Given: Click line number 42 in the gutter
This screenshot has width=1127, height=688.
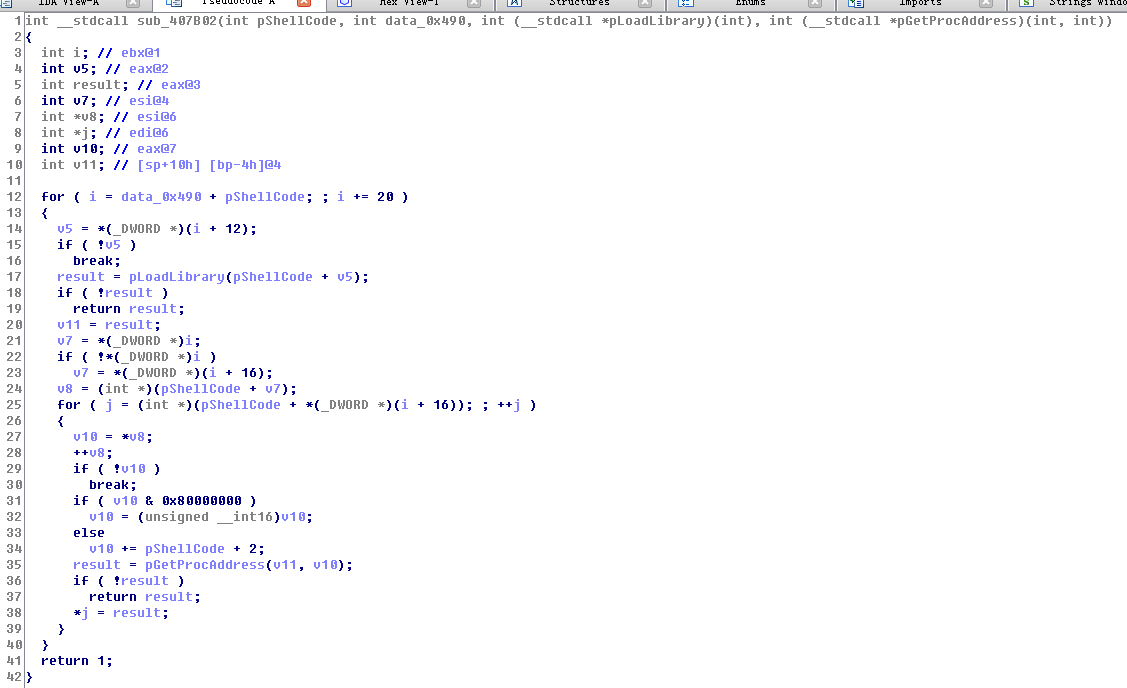Looking at the screenshot, I should pos(14,677).
